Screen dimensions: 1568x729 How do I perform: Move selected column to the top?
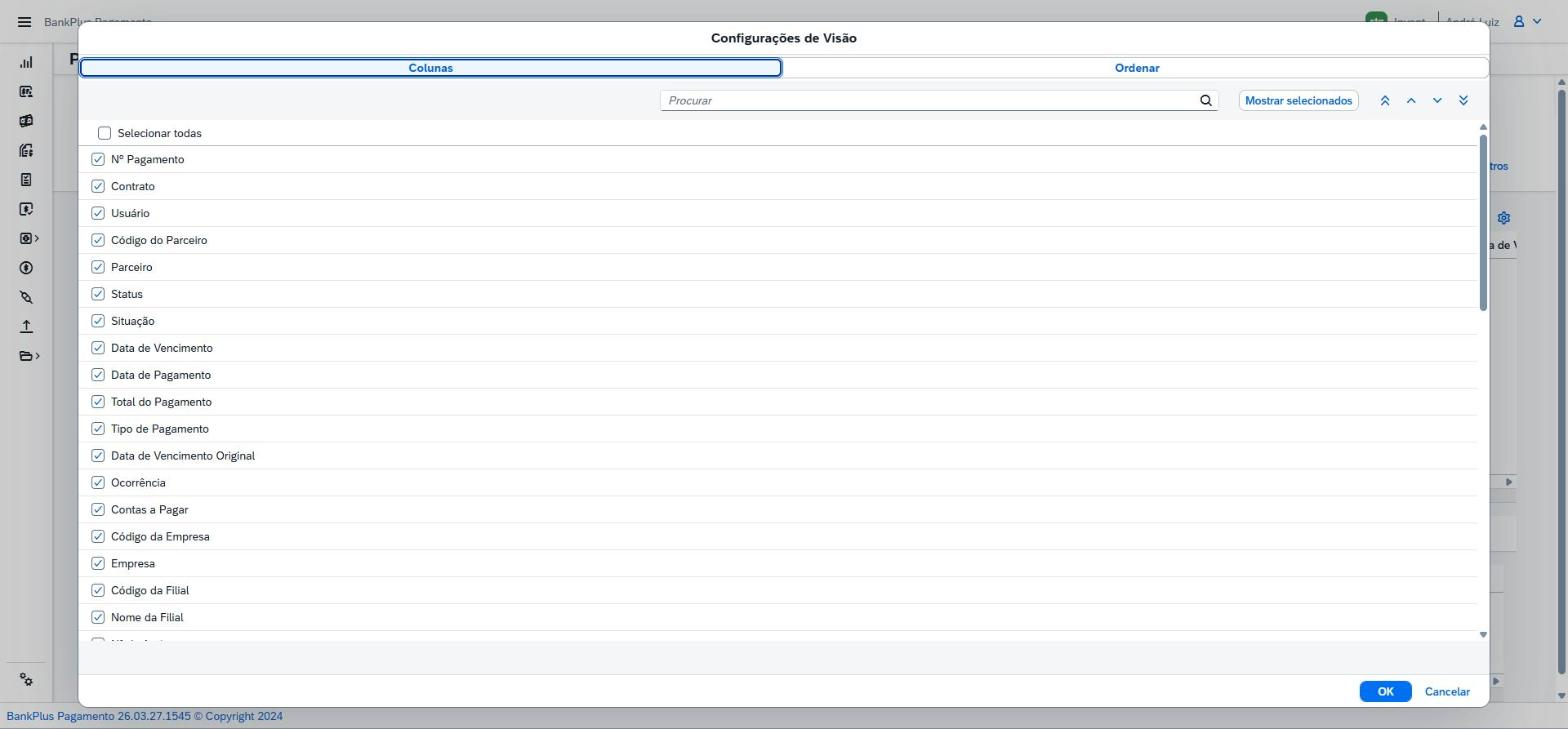pyautogui.click(x=1385, y=101)
